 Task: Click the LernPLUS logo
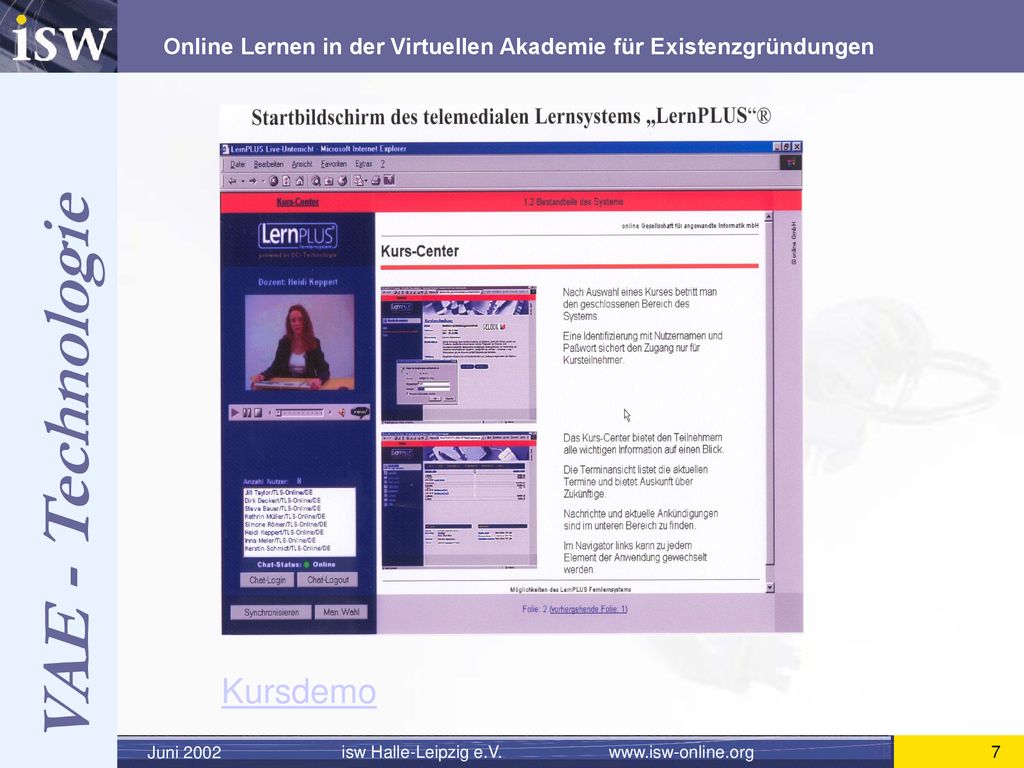click(298, 236)
